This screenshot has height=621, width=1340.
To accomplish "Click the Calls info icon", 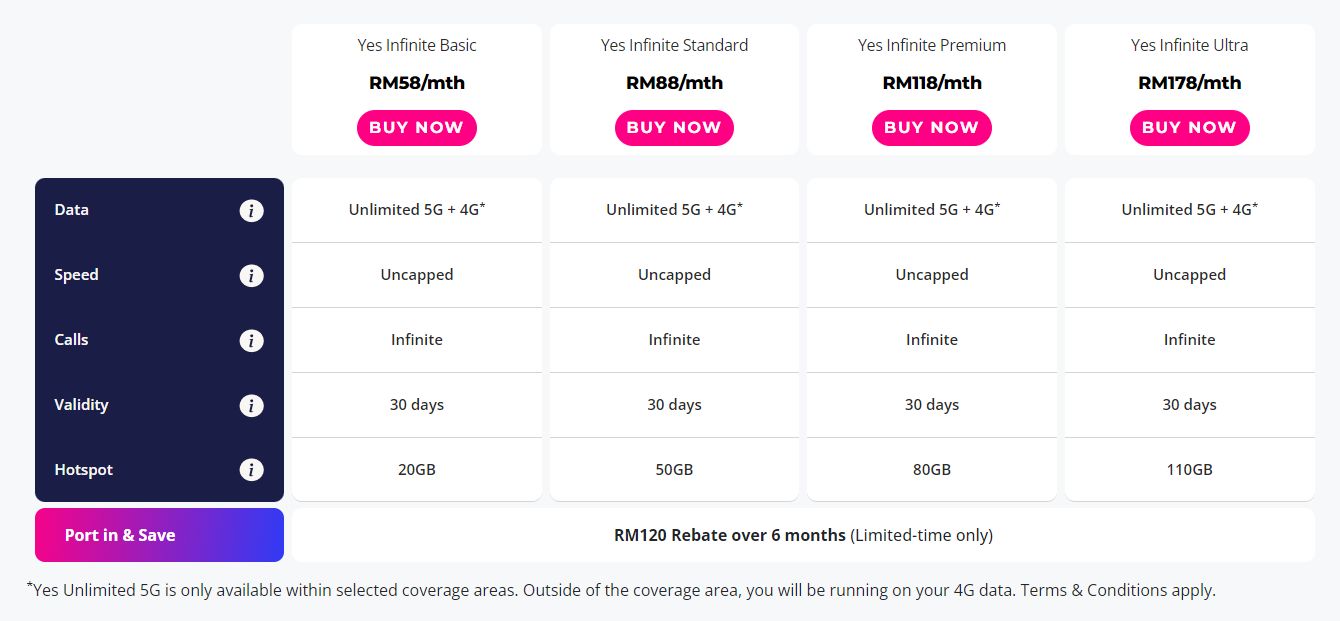I will click(x=251, y=340).
